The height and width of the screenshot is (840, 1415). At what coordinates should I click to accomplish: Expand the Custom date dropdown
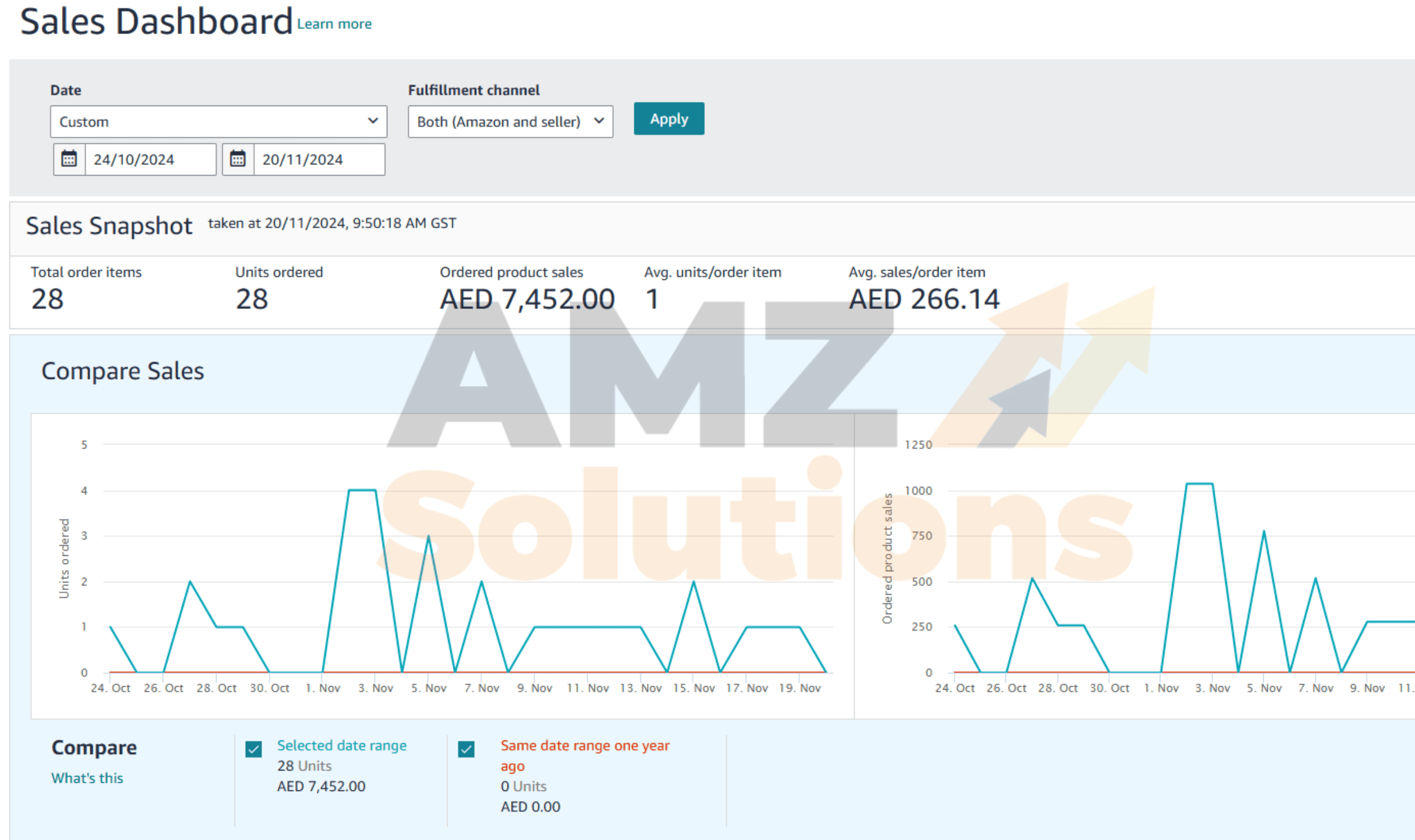(218, 121)
